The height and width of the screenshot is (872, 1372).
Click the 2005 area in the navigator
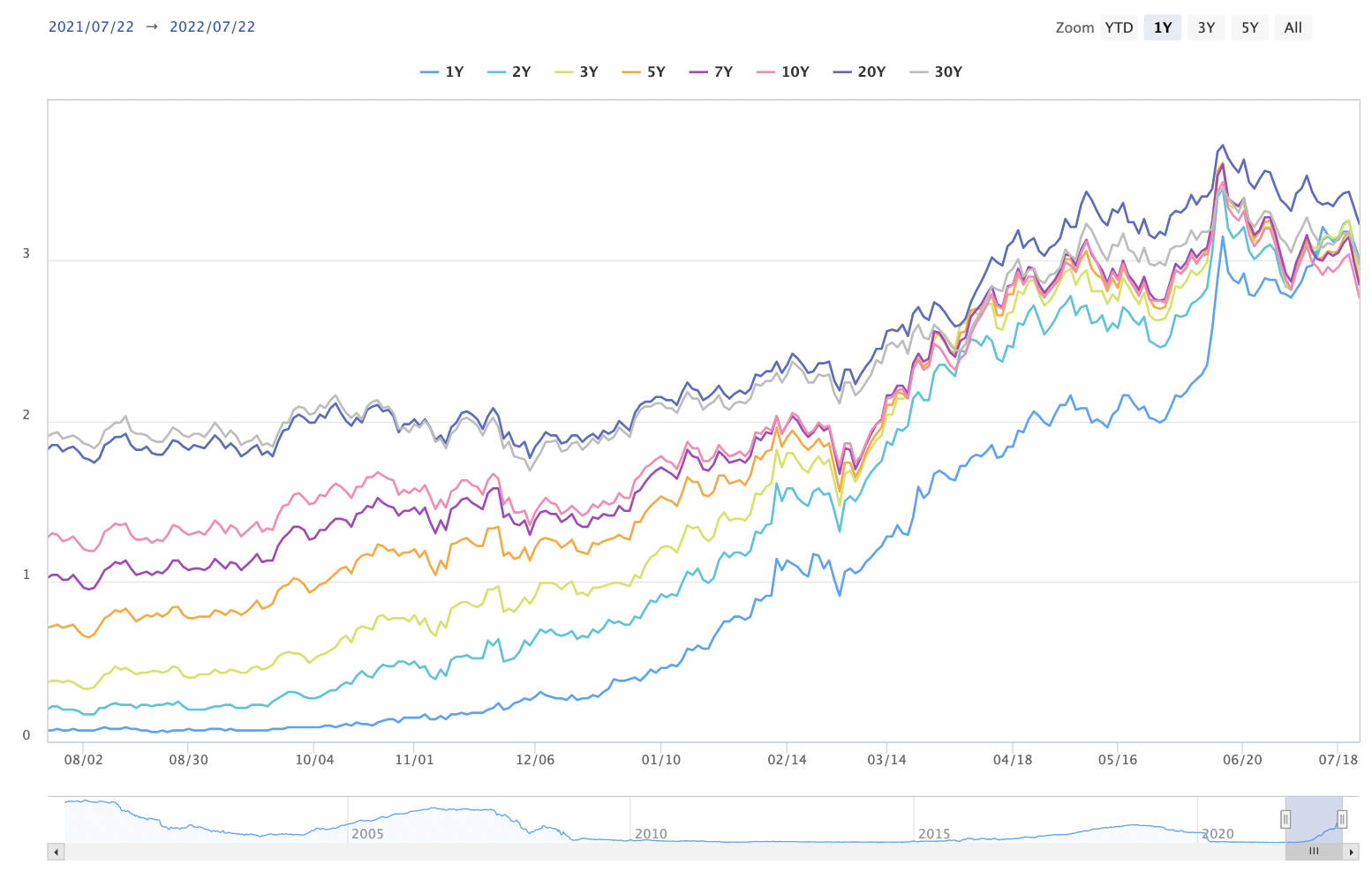[367, 834]
